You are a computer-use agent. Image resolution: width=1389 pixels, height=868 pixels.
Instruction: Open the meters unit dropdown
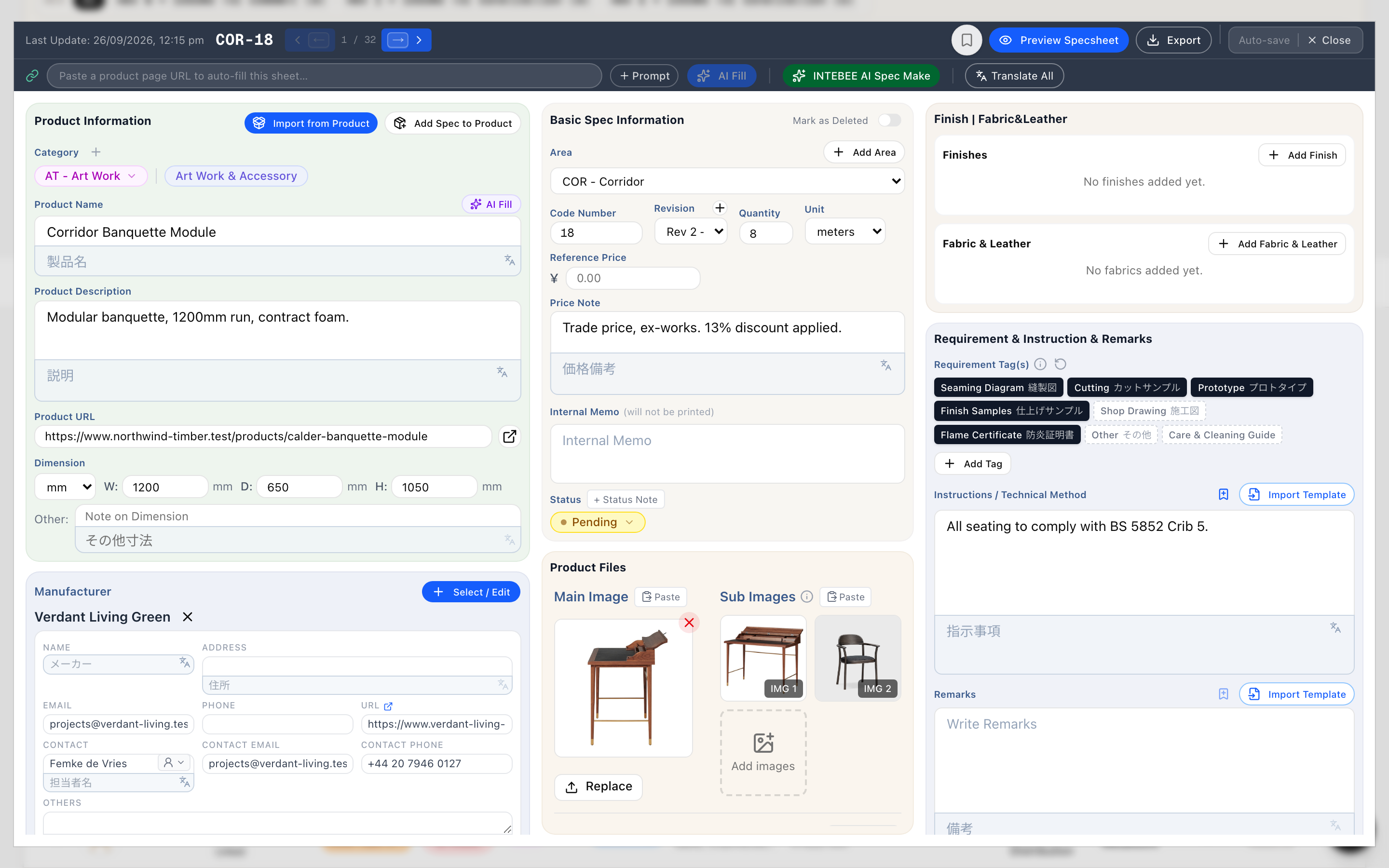845,231
